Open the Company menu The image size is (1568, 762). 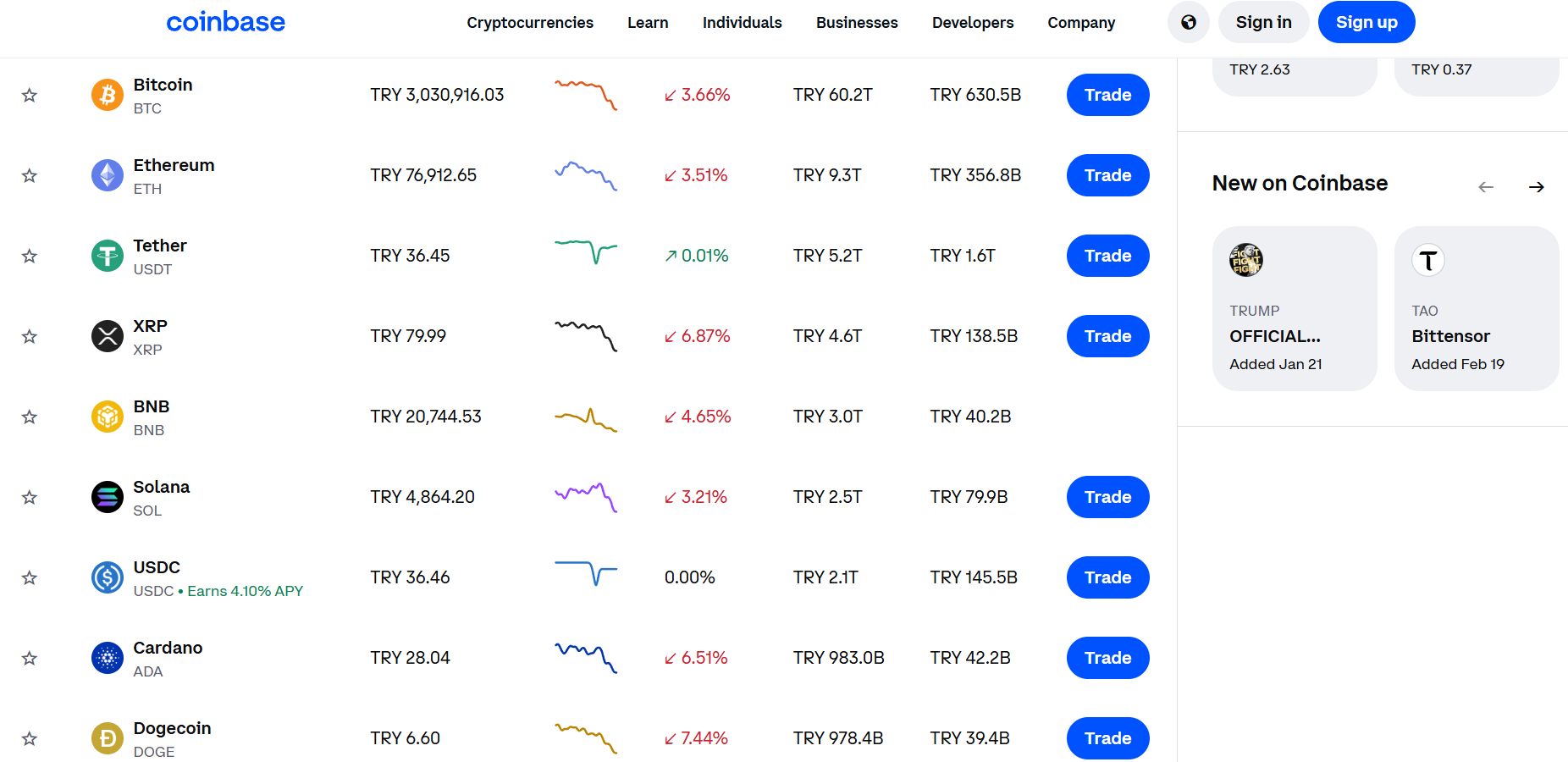tap(1081, 23)
